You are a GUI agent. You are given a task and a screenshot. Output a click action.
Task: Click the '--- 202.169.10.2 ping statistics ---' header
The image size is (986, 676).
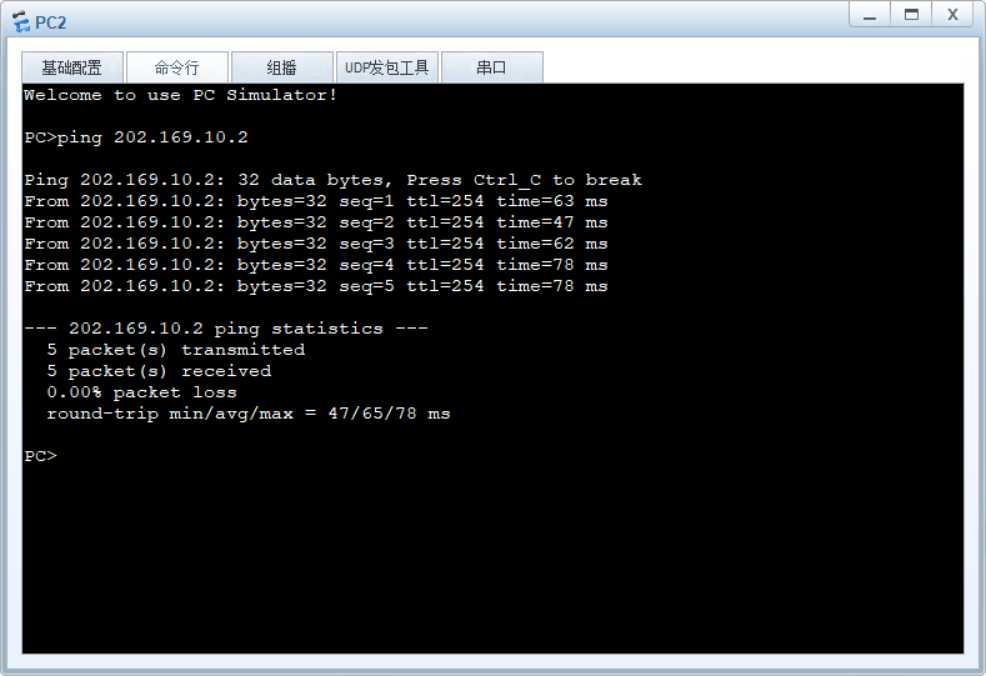[226, 328]
